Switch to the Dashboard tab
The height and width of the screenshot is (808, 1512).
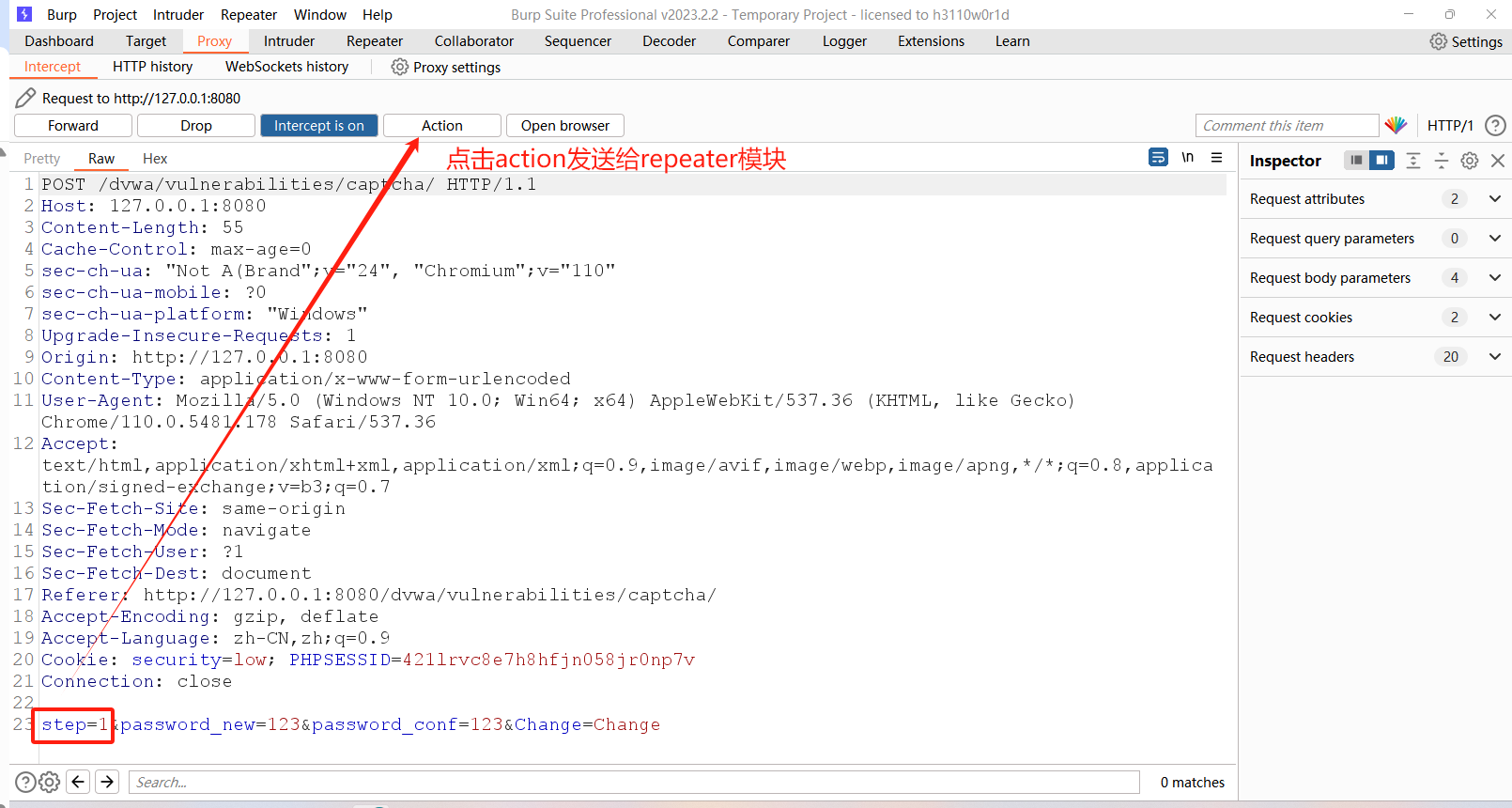[59, 41]
